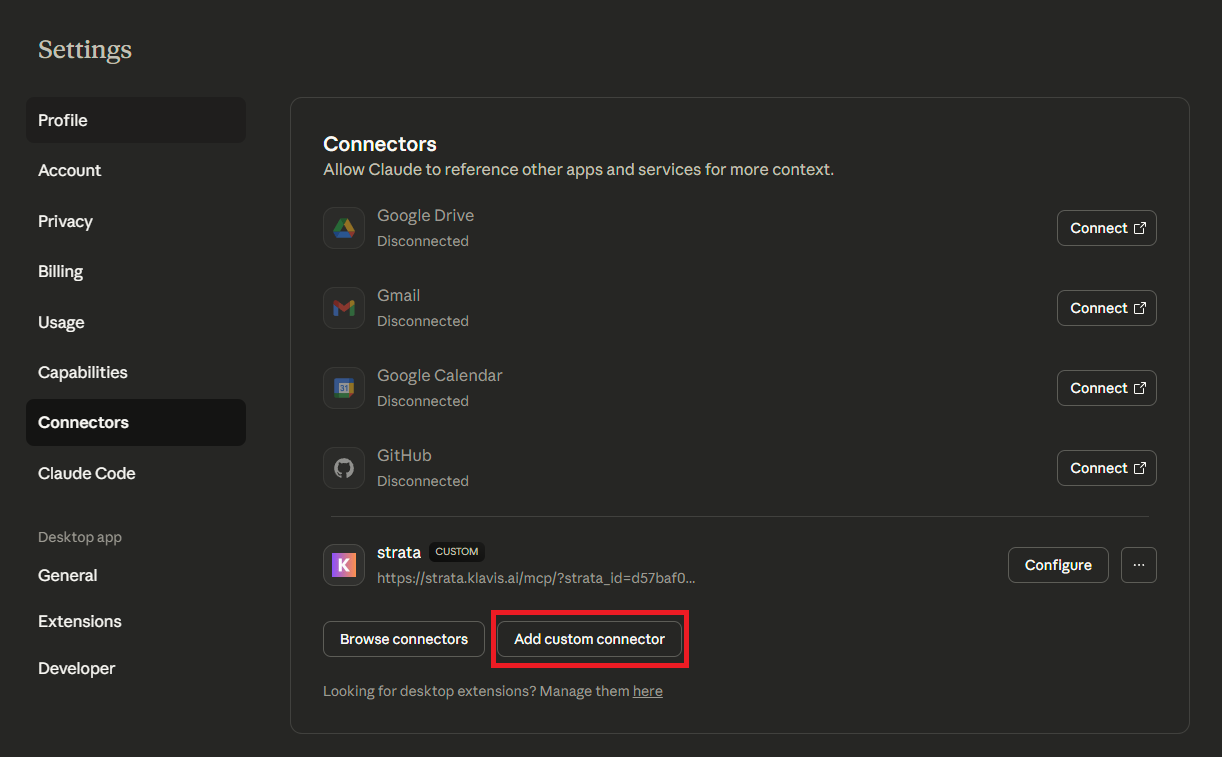
Task: Click the strata custom connector icon
Action: [343, 564]
